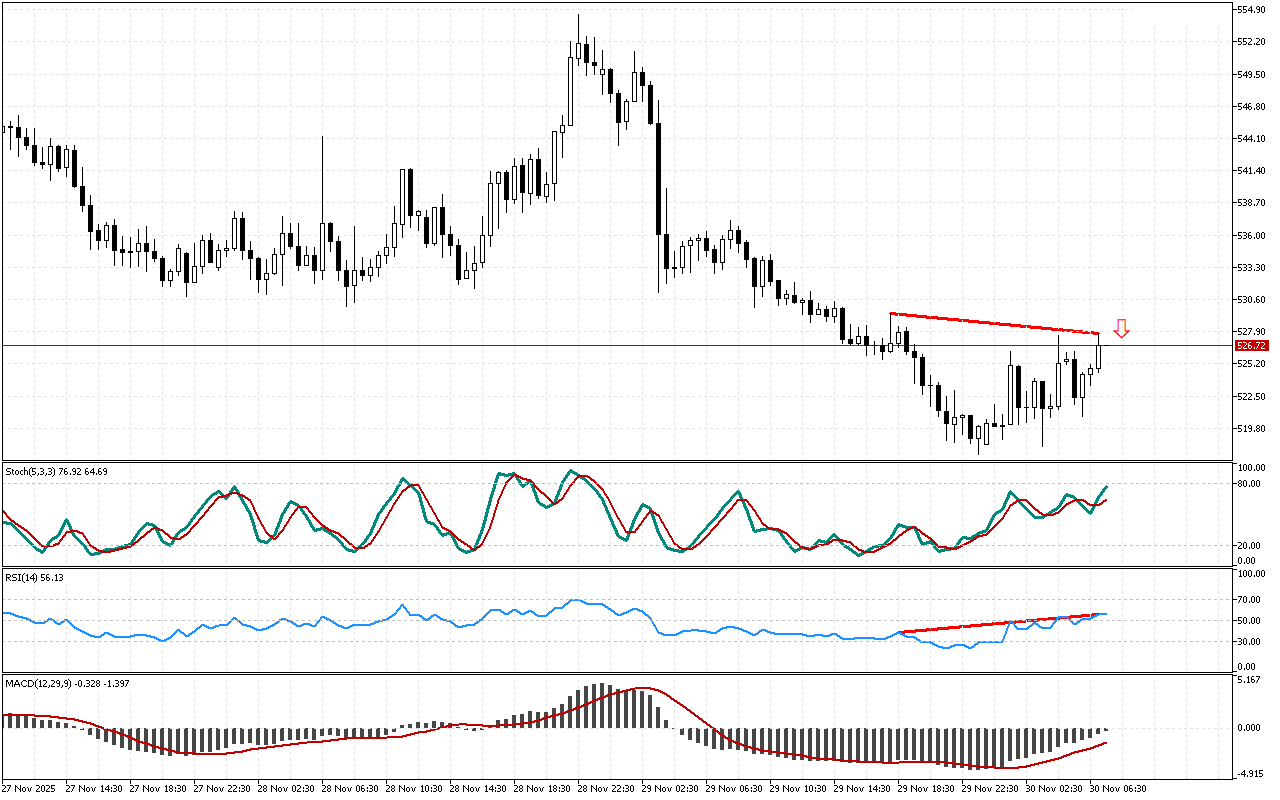1280x800 pixels.
Task: Click the red down arrow signal marker
Action: point(1122,328)
